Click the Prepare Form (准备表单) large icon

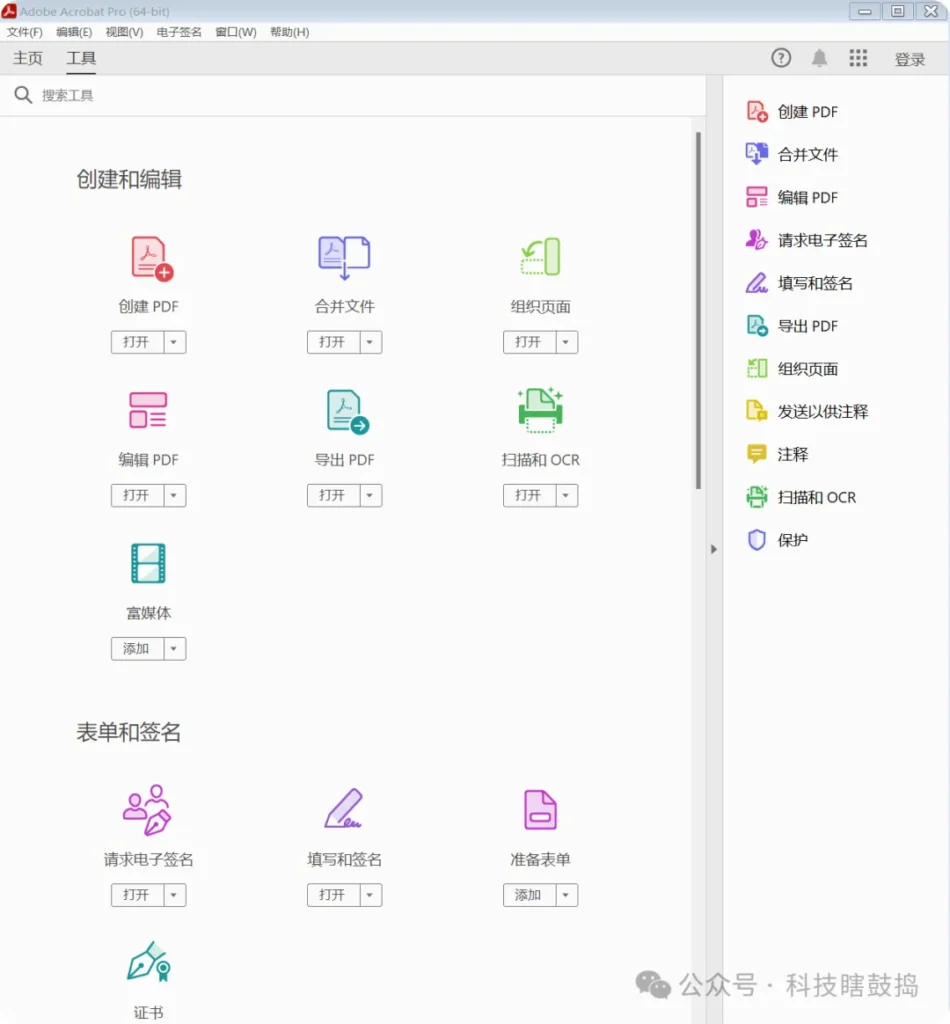(x=541, y=810)
